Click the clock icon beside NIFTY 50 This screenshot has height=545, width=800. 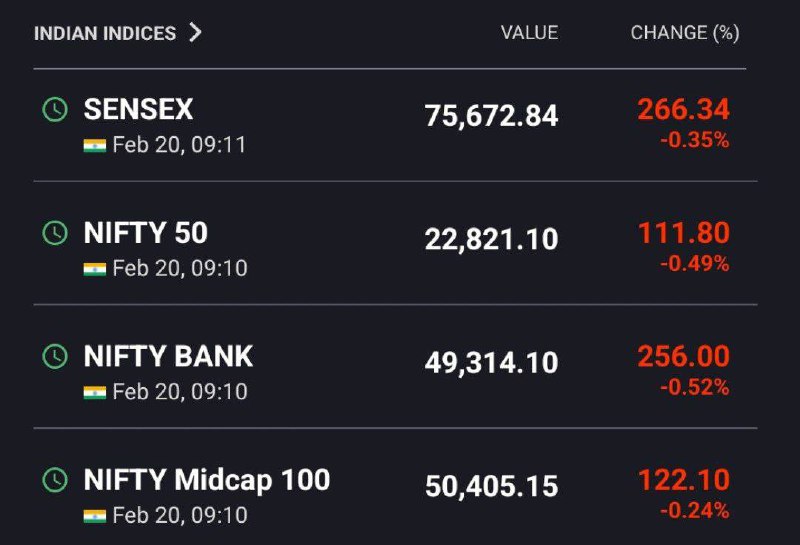pyautogui.click(x=55, y=233)
